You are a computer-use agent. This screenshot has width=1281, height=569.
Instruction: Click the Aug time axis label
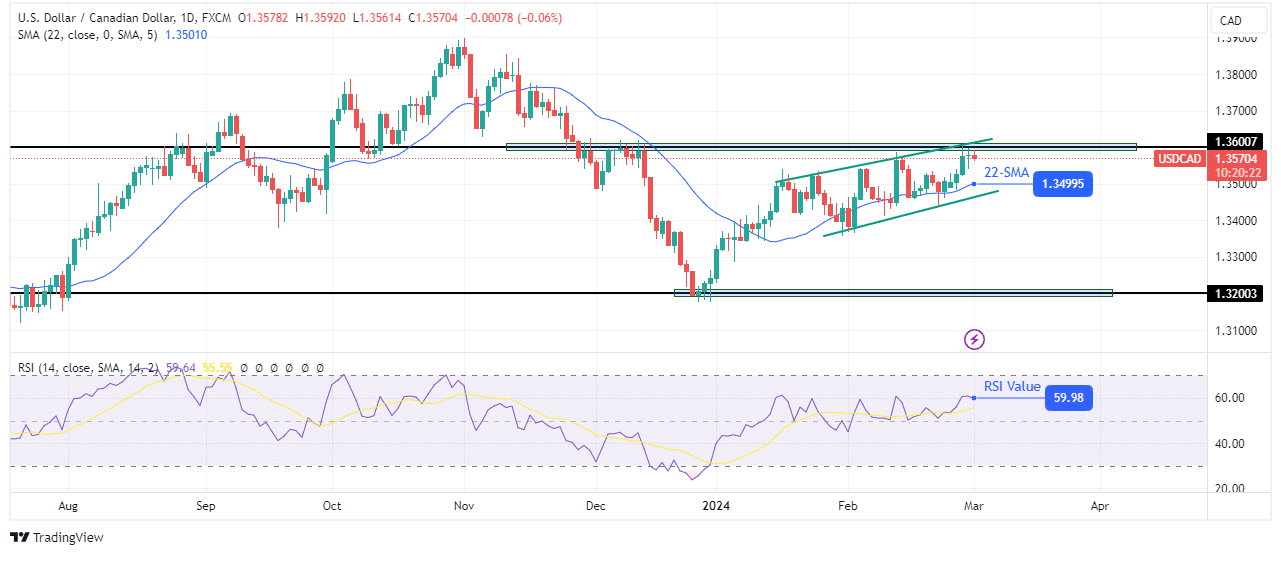pos(68,506)
